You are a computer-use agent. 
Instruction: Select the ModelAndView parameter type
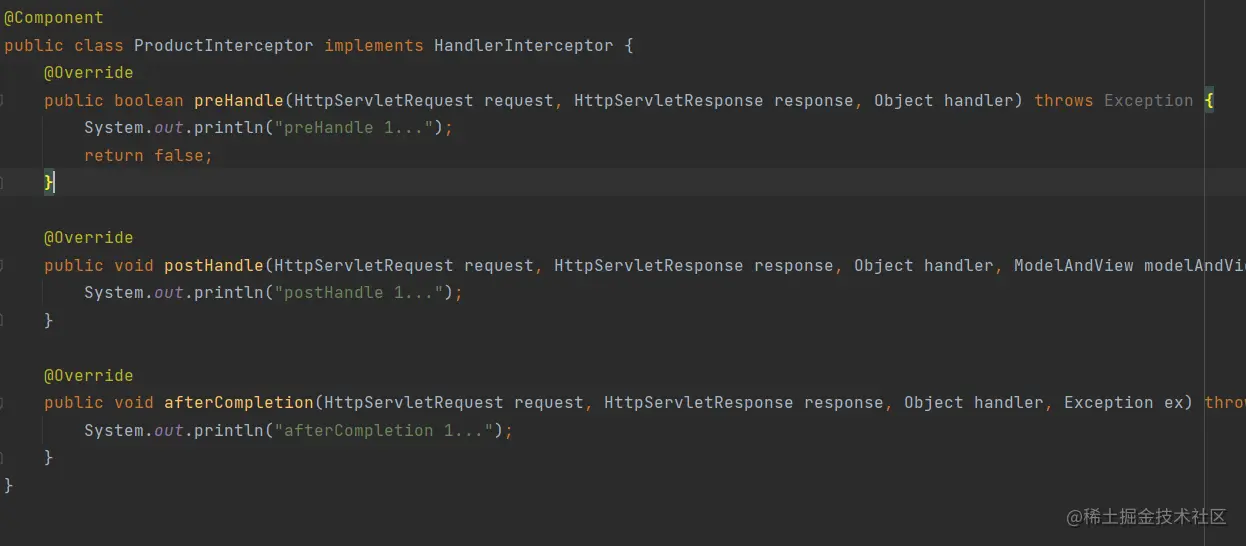[1074, 265]
